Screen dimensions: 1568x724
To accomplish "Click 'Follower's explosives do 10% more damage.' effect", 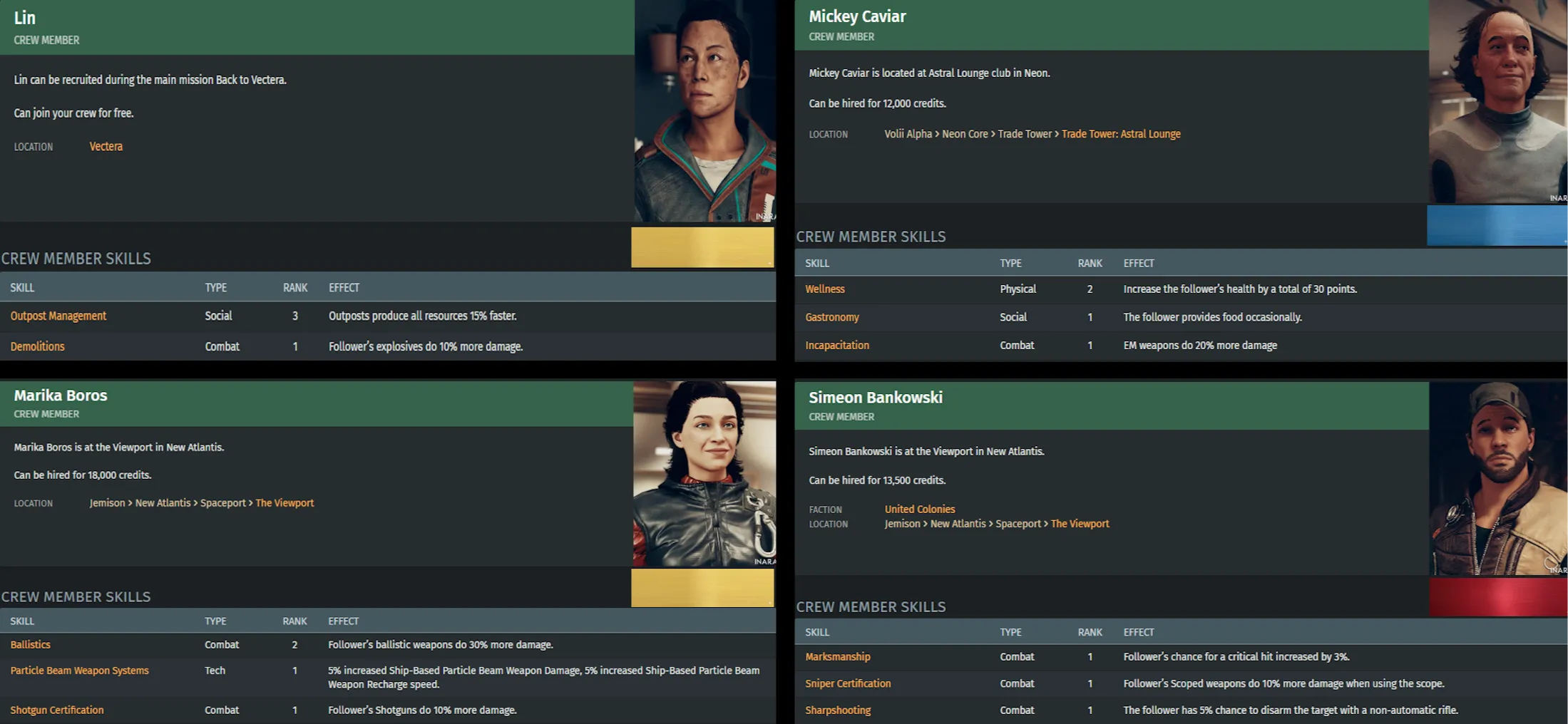I will [425, 346].
